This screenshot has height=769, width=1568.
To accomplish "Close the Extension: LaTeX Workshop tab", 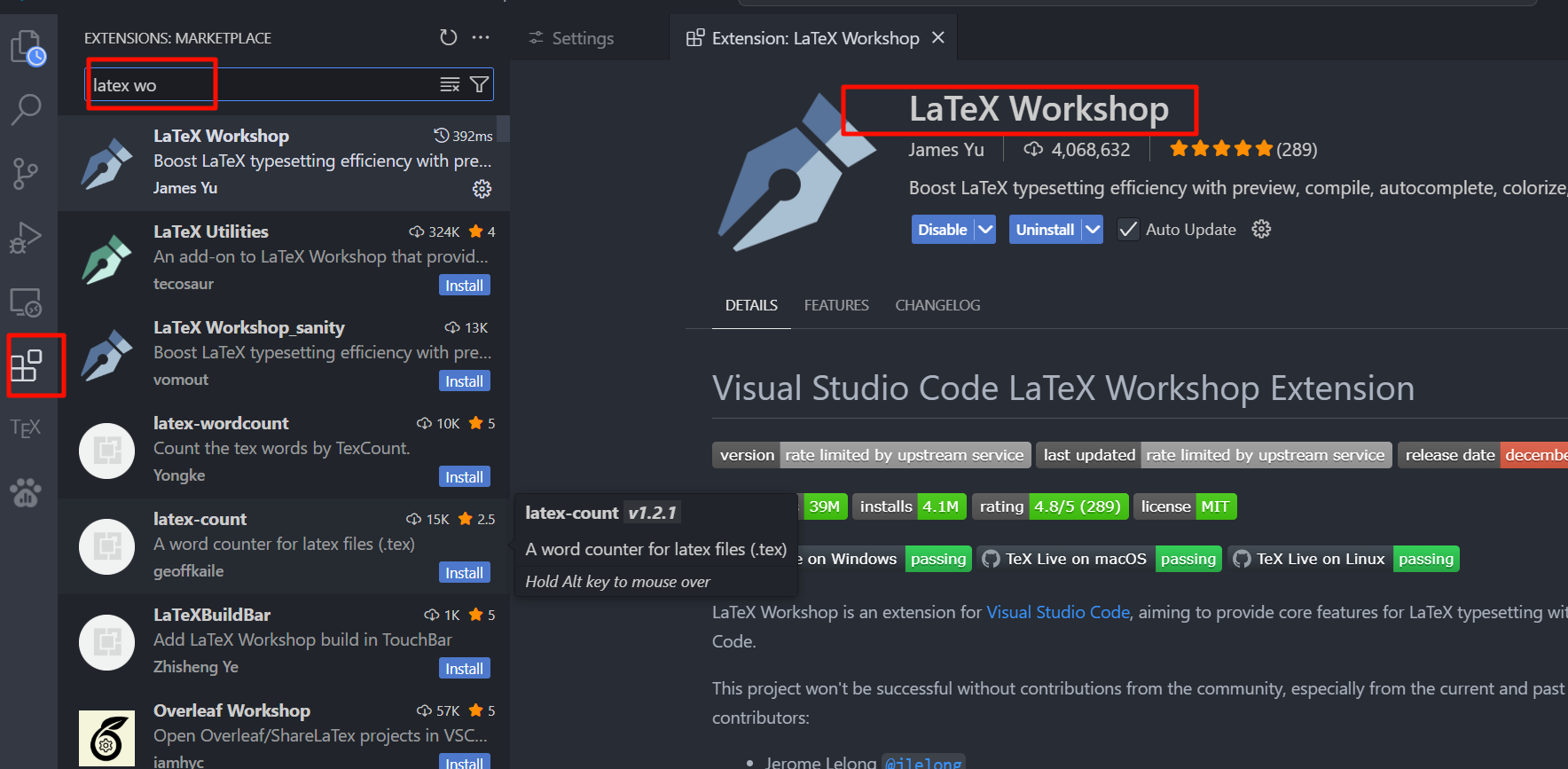I will (938, 37).
